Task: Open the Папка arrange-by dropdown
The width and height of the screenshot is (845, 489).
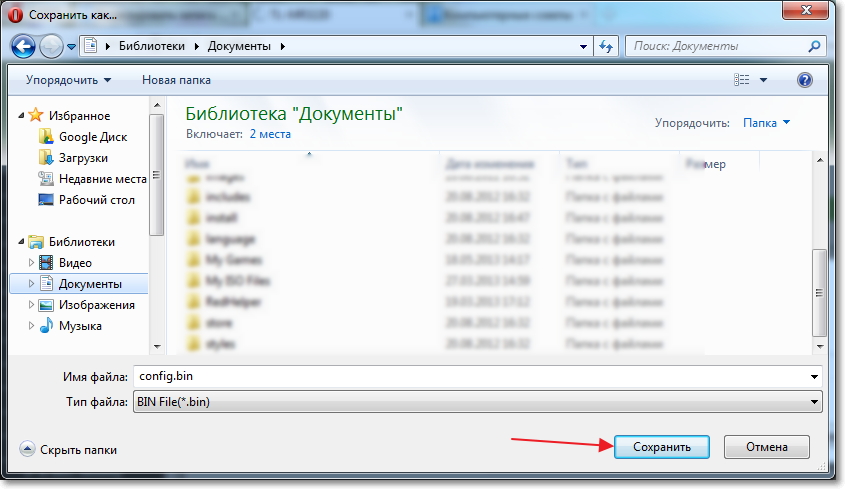Action: [x=766, y=123]
